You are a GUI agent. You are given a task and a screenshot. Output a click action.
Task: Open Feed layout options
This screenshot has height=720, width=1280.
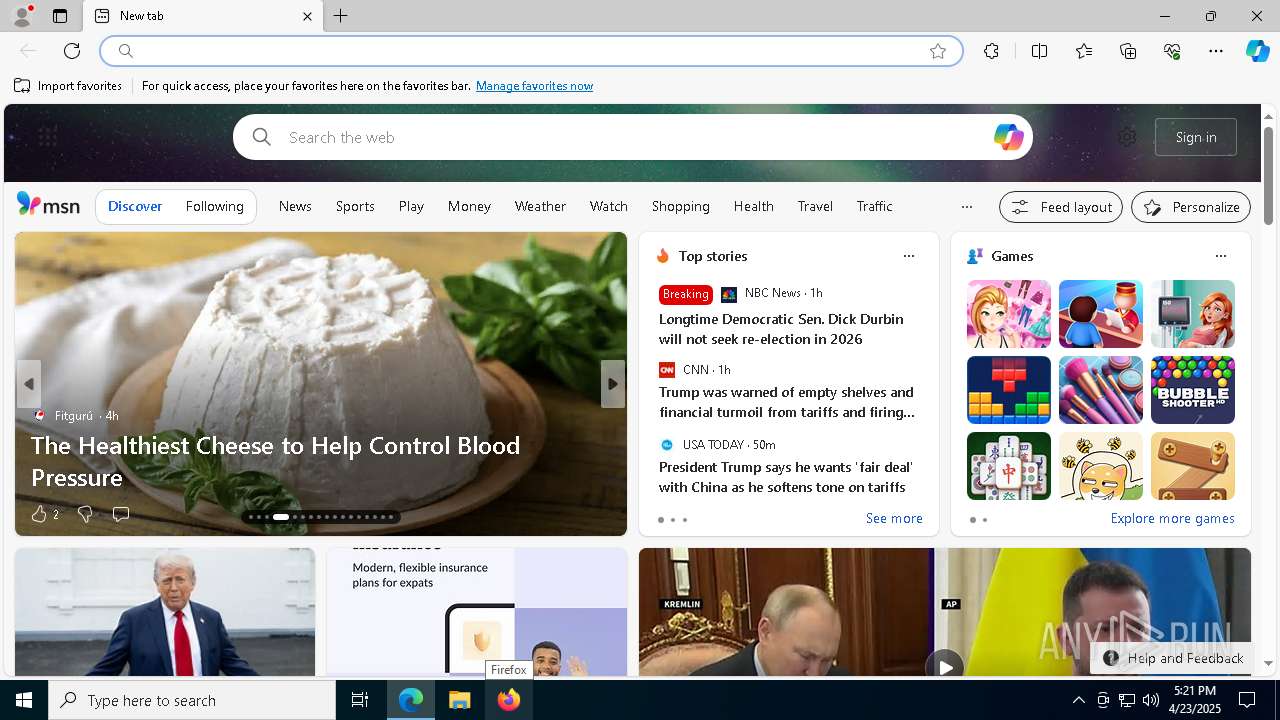(1061, 207)
